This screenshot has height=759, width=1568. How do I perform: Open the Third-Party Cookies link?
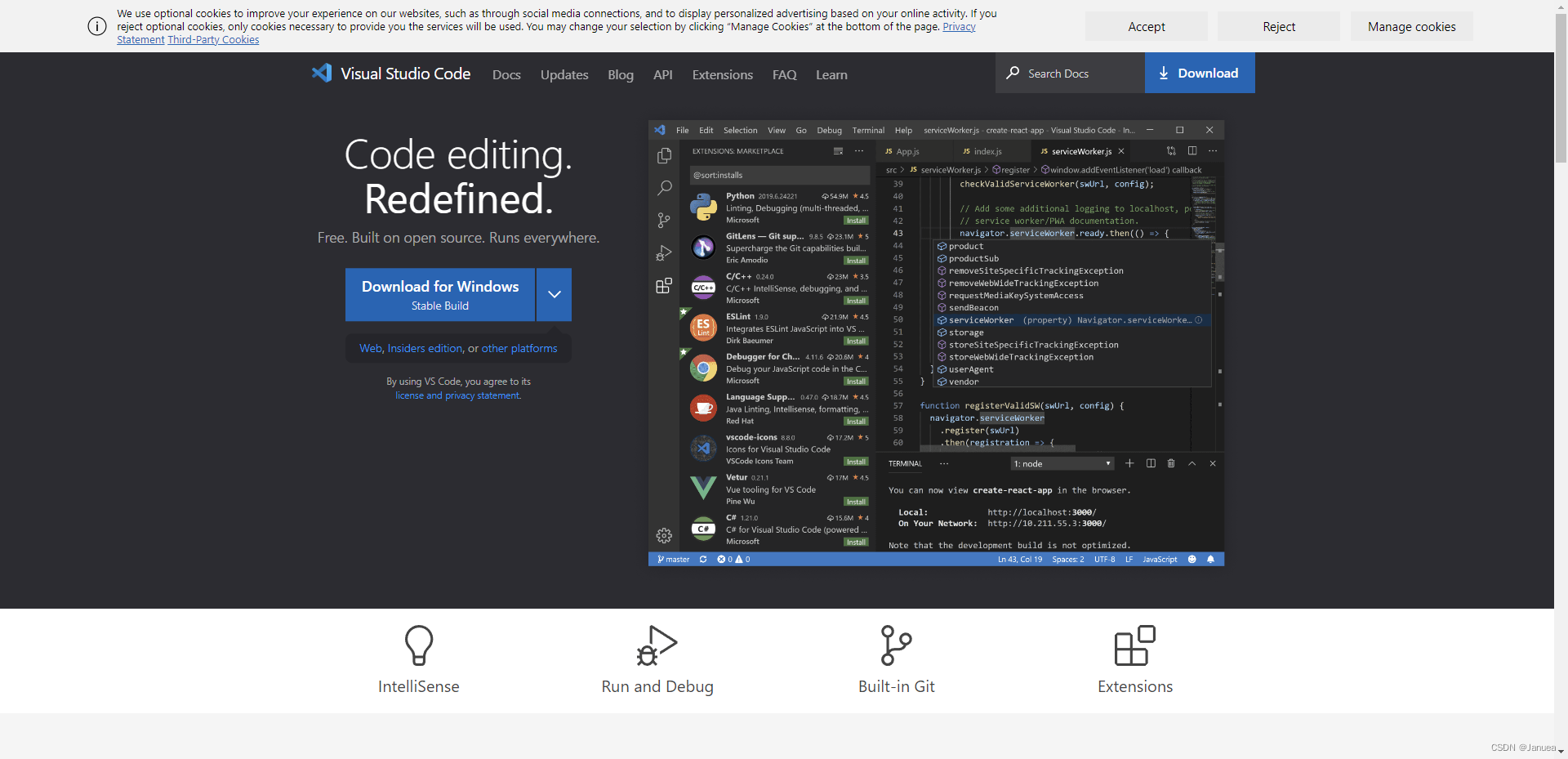213,39
